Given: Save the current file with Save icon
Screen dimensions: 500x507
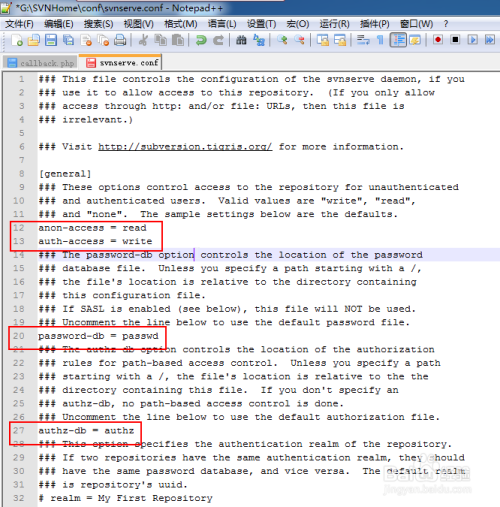Looking at the screenshot, I should pos(51,40).
